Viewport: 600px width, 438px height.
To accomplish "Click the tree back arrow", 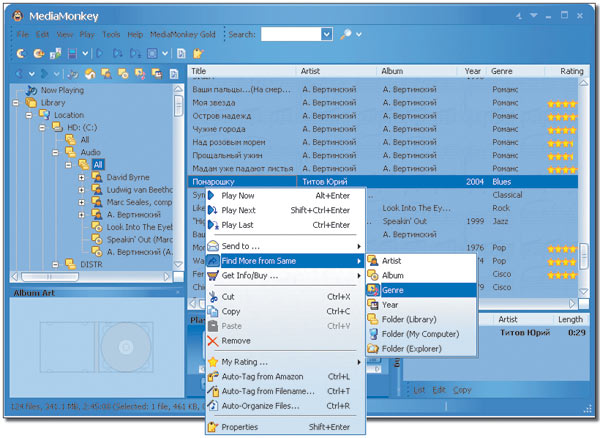I will click(19, 73).
